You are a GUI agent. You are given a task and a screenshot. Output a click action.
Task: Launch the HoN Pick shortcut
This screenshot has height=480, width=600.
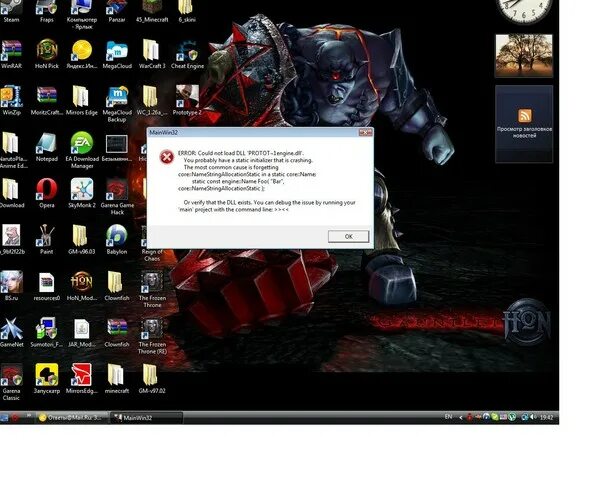click(x=47, y=54)
